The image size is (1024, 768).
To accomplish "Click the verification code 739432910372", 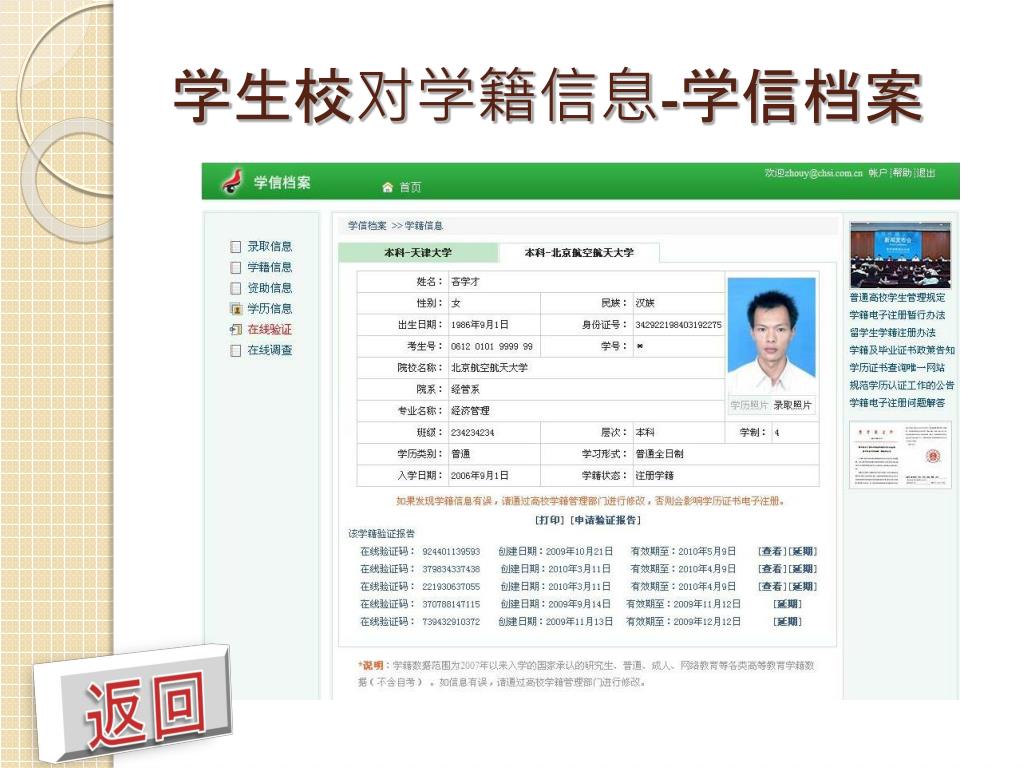I will (451, 622).
